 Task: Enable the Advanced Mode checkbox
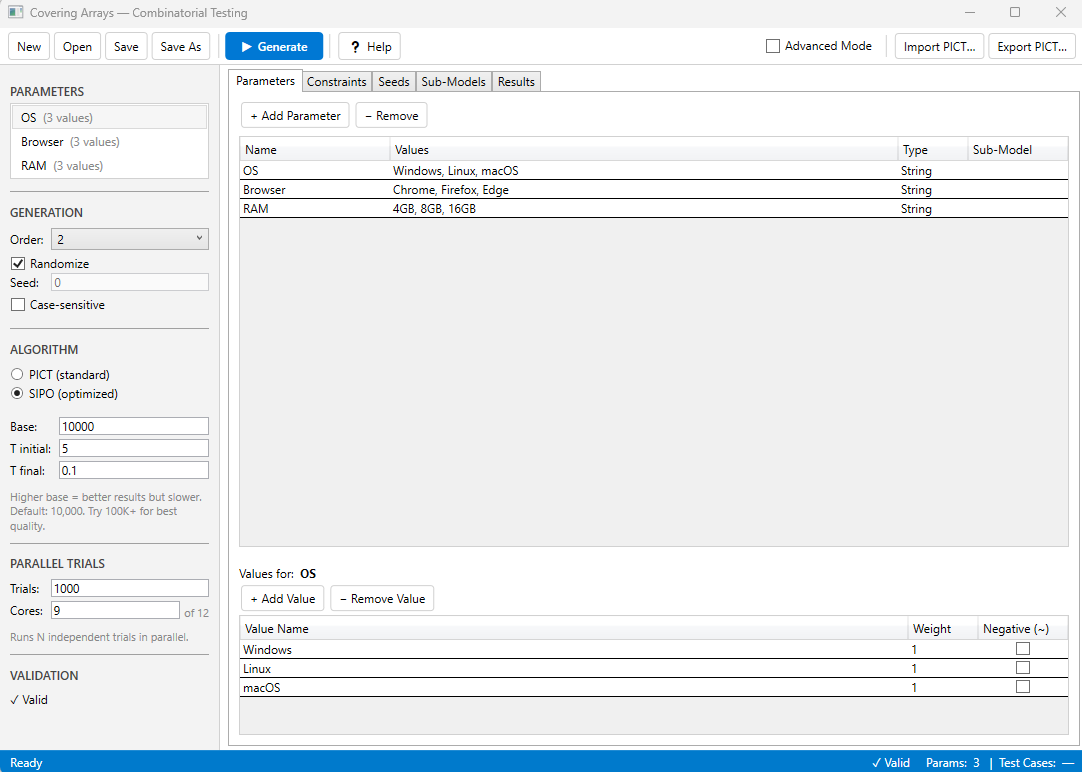(773, 46)
